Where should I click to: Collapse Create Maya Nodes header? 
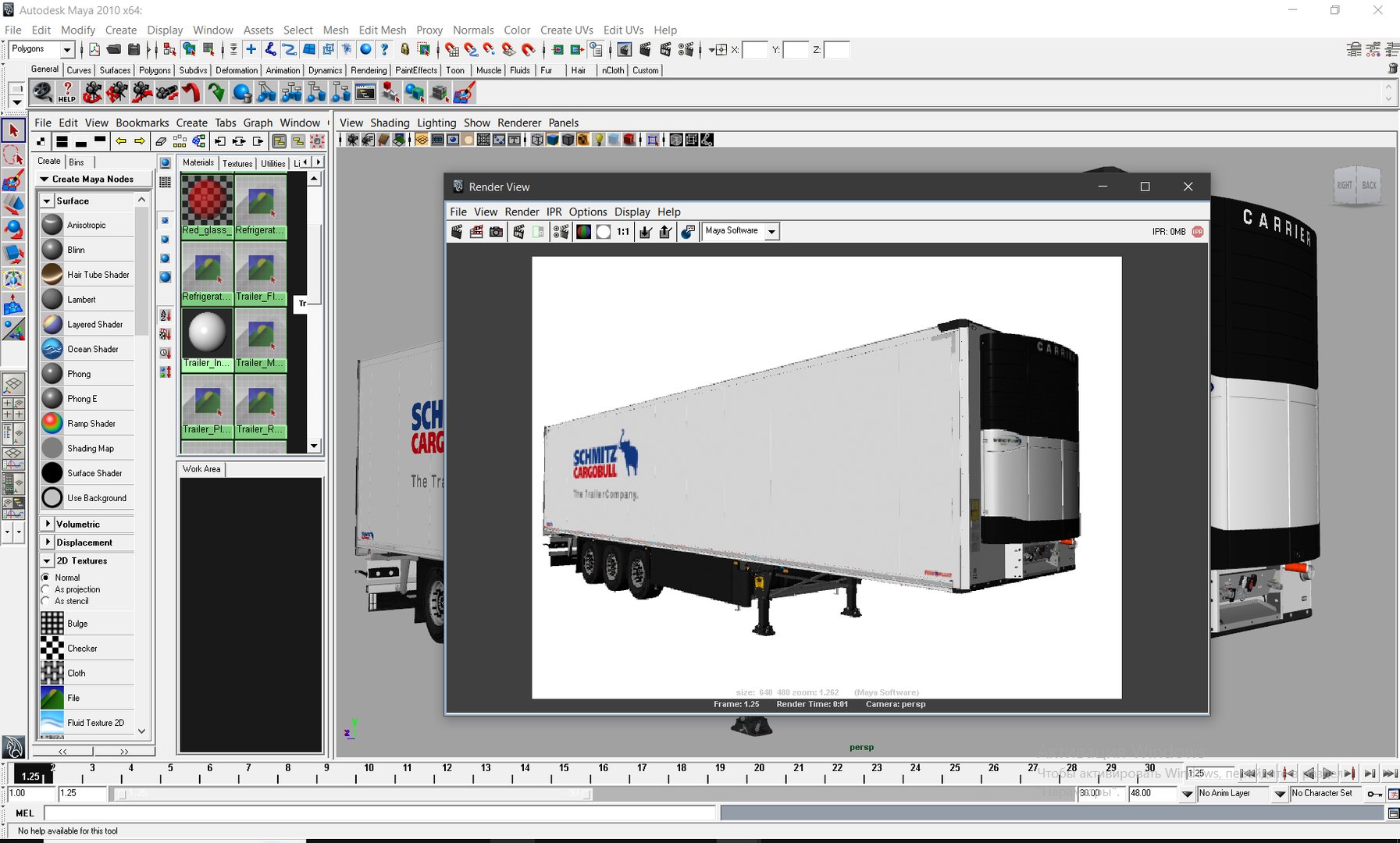[x=45, y=179]
